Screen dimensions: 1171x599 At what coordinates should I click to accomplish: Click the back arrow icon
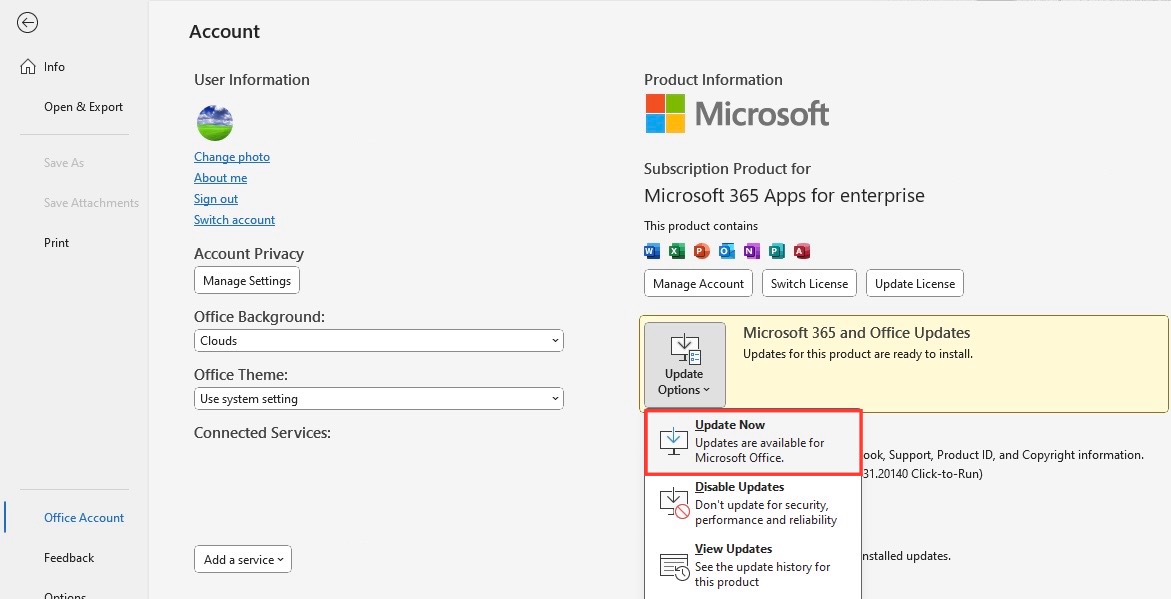tap(28, 23)
